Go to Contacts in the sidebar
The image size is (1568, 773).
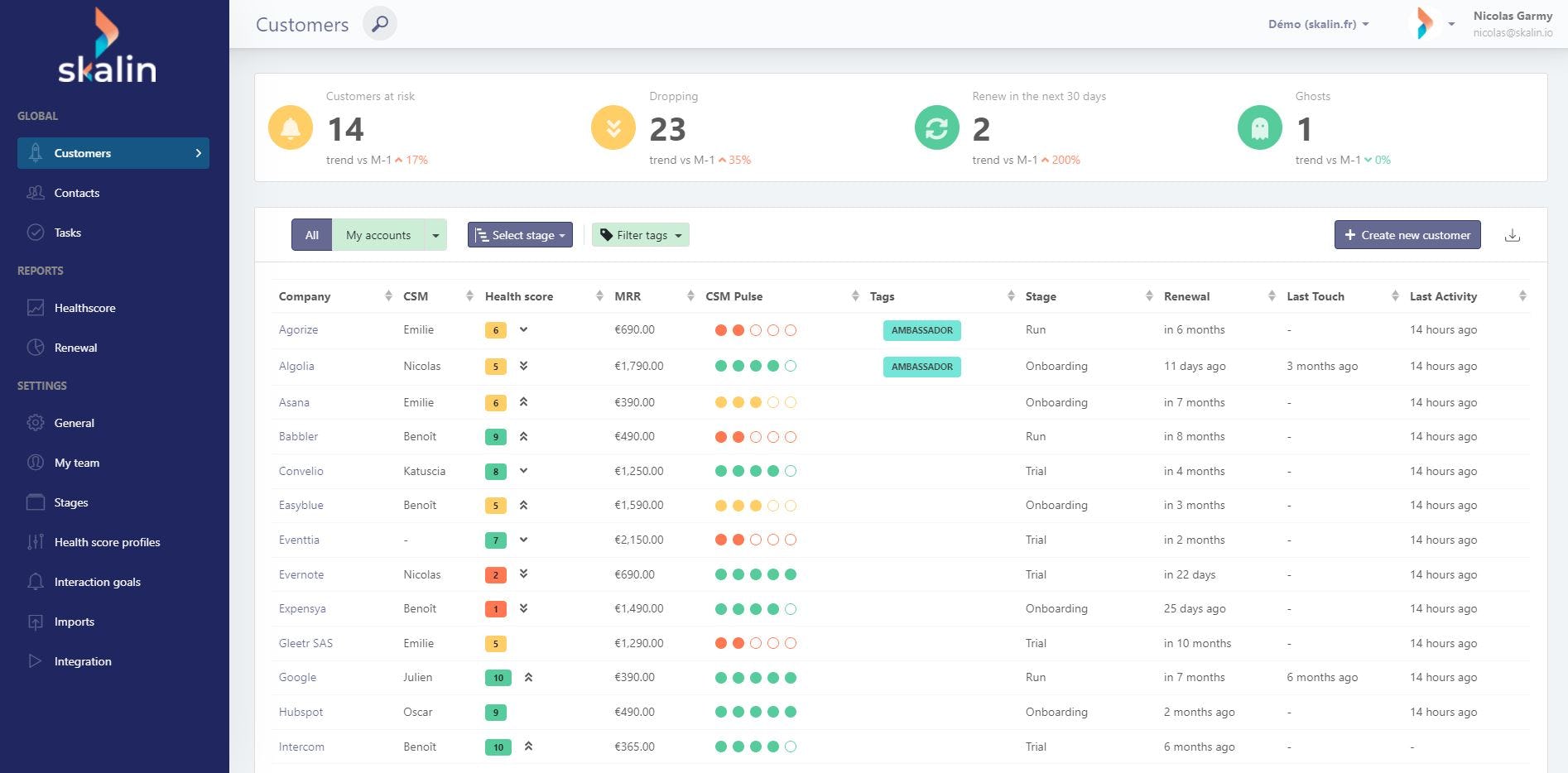click(77, 193)
